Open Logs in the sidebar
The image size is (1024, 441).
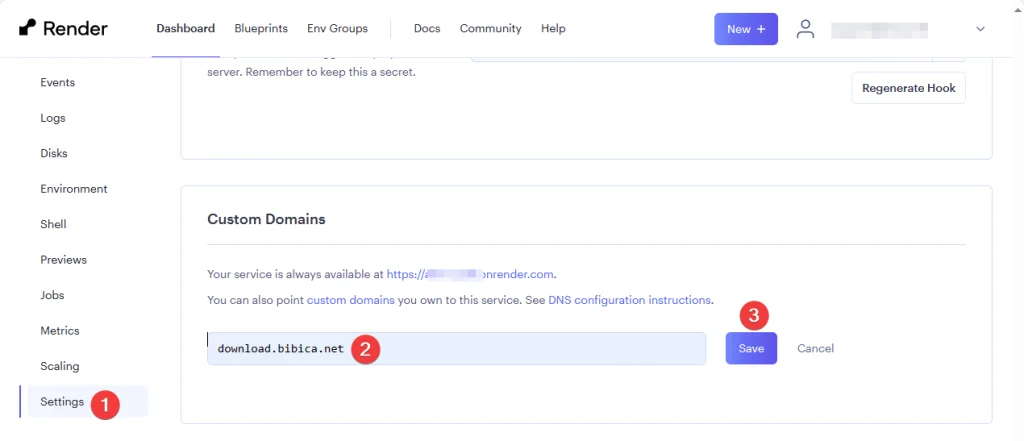pos(53,118)
